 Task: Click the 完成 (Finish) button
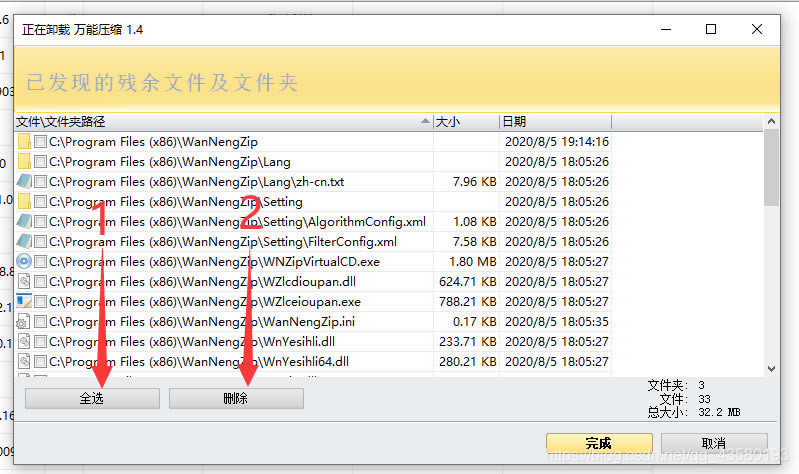599,443
